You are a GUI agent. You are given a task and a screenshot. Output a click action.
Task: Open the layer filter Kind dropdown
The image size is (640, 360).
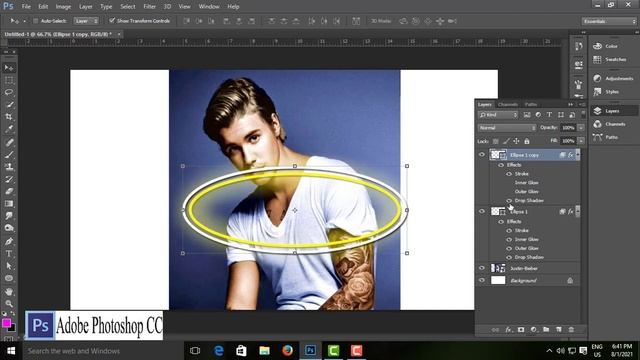click(x=498, y=115)
